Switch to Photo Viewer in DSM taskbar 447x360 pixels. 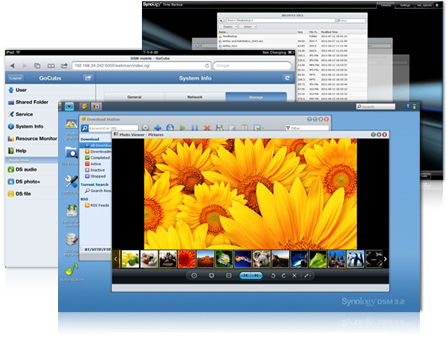click(96, 106)
